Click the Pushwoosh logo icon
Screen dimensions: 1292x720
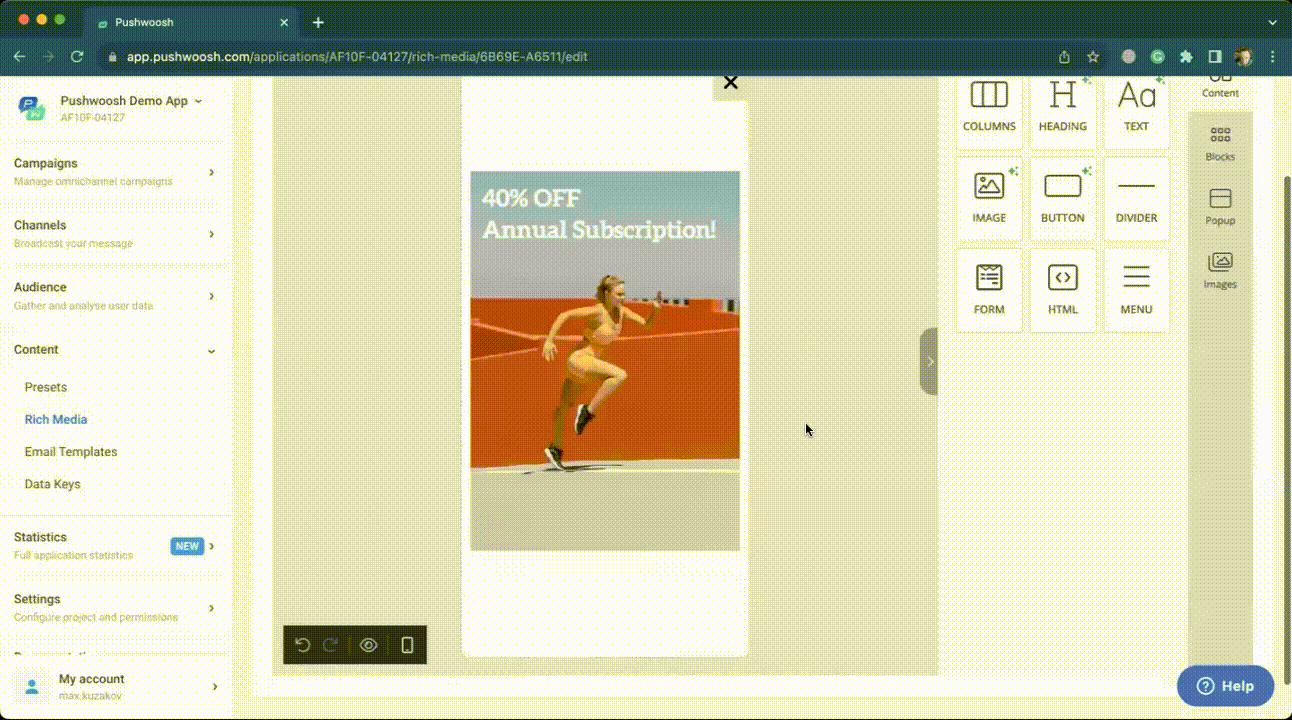(x=32, y=108)
